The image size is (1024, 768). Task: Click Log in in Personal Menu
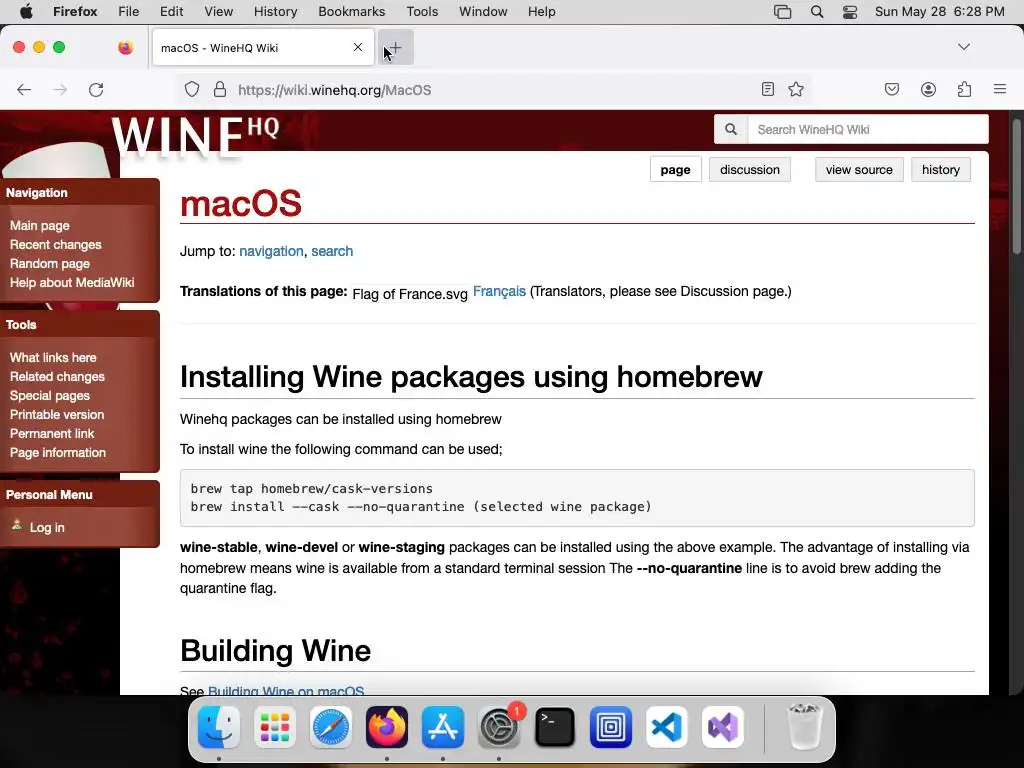coord(47,527)
